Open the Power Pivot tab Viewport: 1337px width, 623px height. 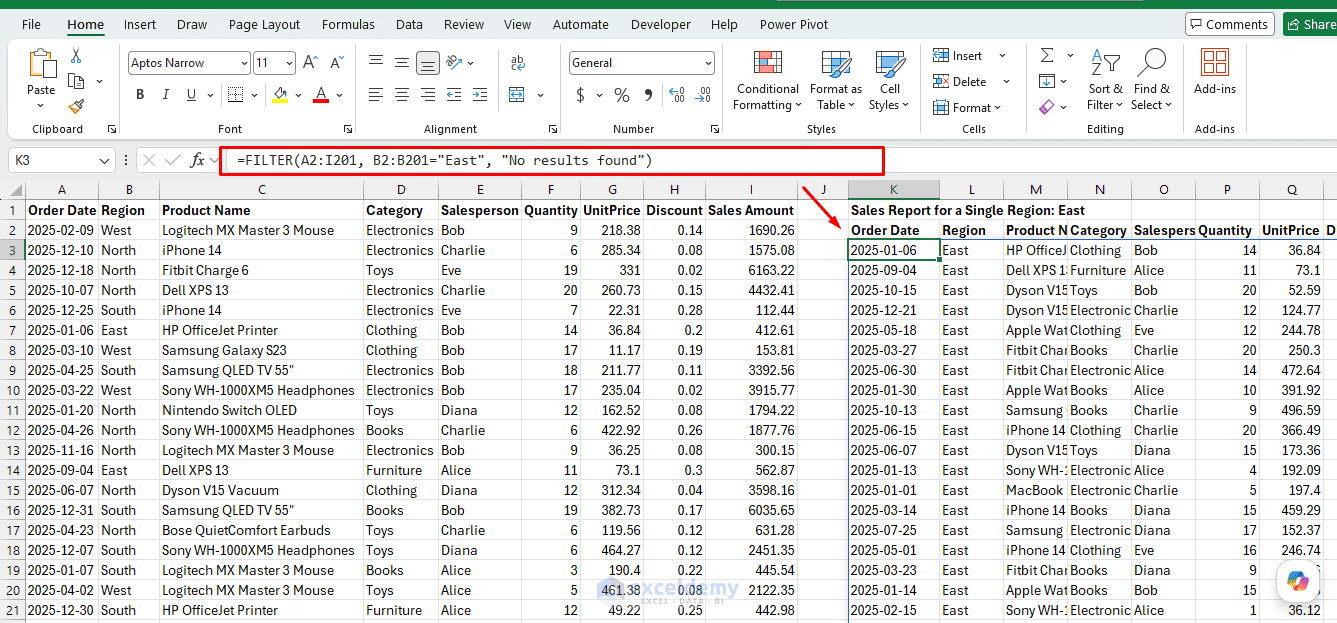pyautogui.click(x=794, y=24)
